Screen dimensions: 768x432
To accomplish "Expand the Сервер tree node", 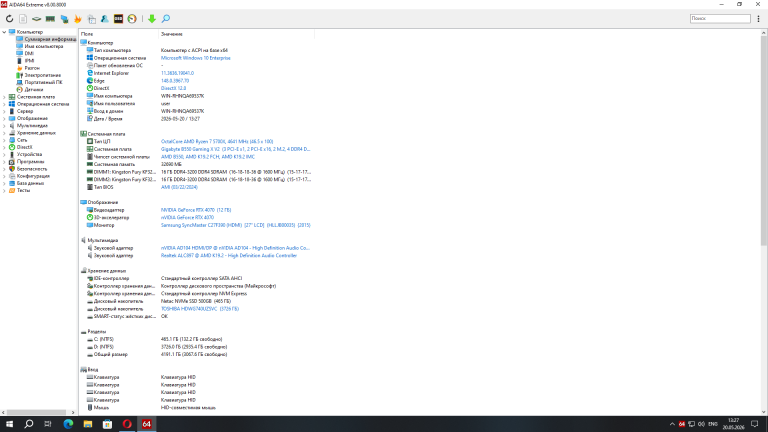I will [x=4, y=111].
